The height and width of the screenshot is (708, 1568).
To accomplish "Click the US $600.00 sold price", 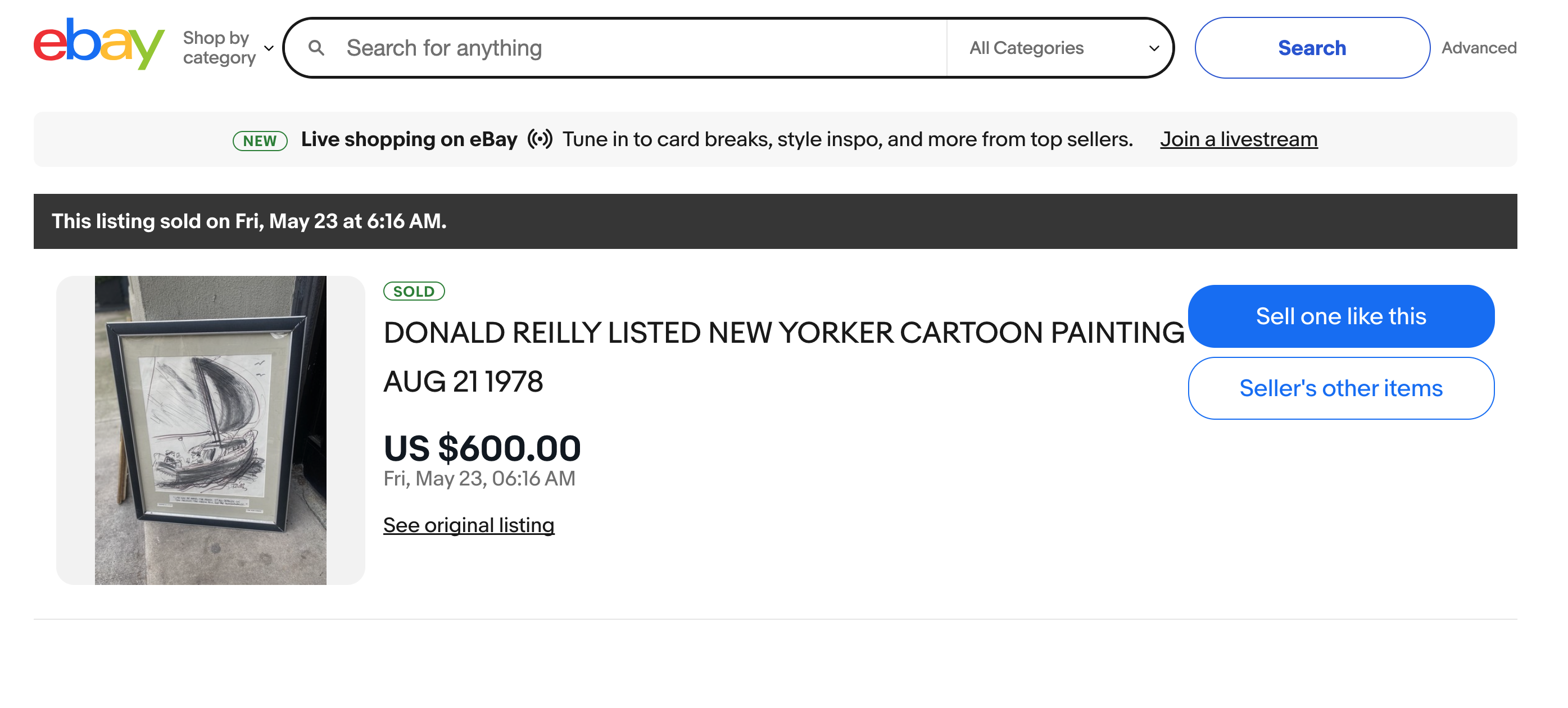I will (482, 448).
